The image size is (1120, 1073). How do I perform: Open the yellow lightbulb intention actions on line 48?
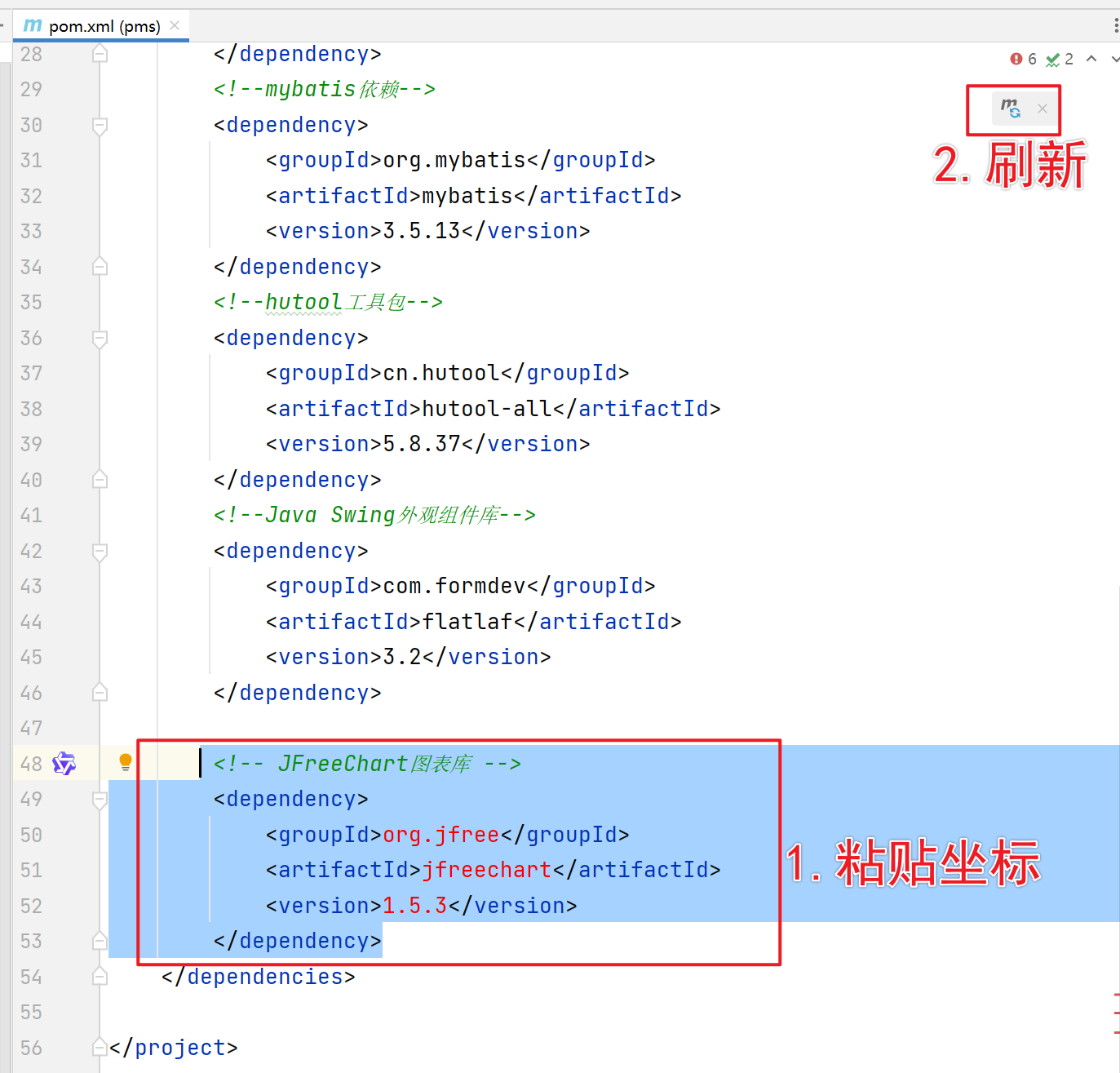125,761
